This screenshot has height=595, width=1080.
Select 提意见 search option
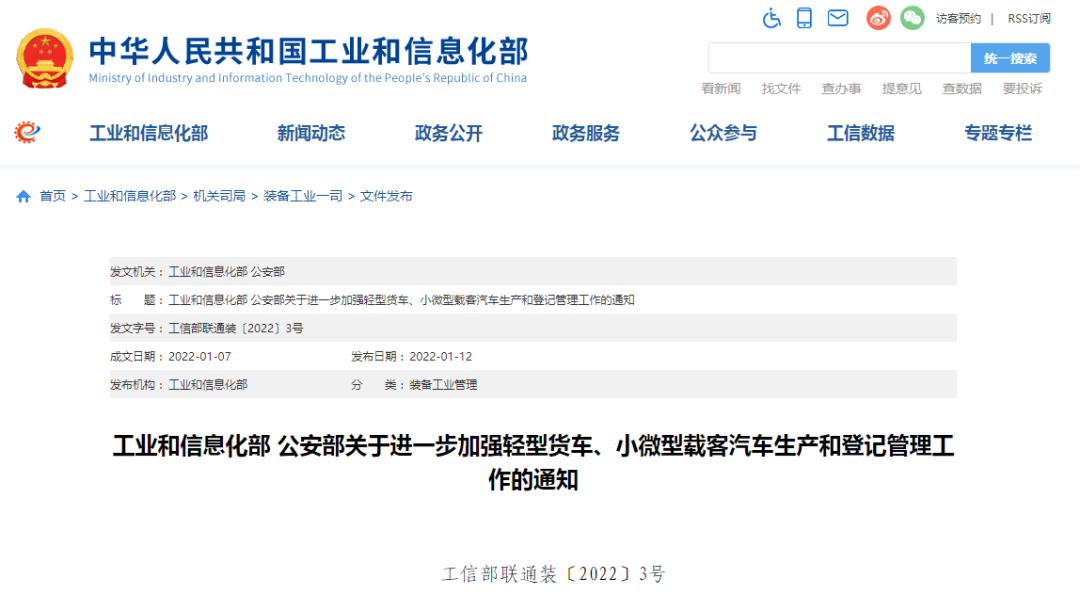pos(902,88)
